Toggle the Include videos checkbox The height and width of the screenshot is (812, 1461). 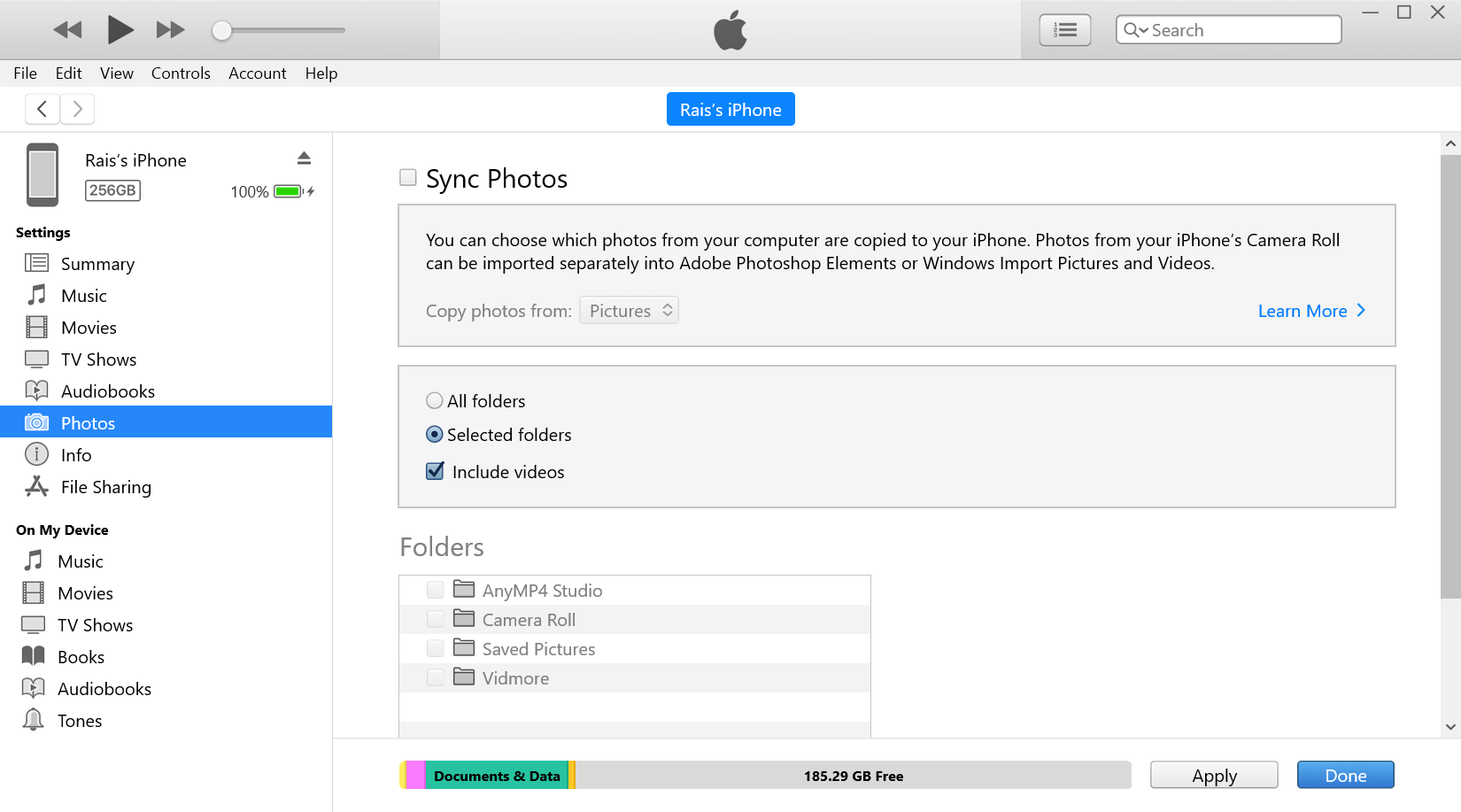click(x=435, y=471)
